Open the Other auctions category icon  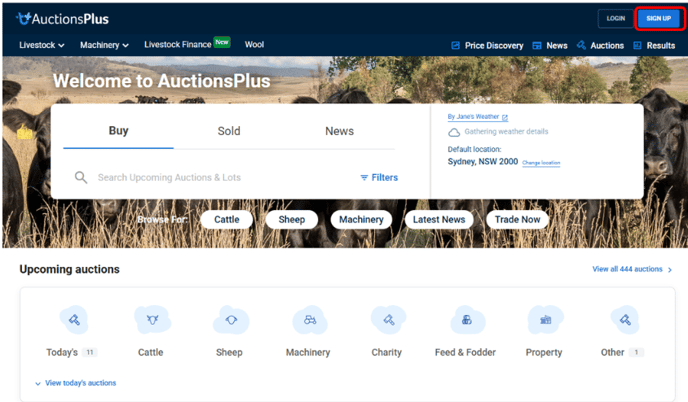point(625,320)
